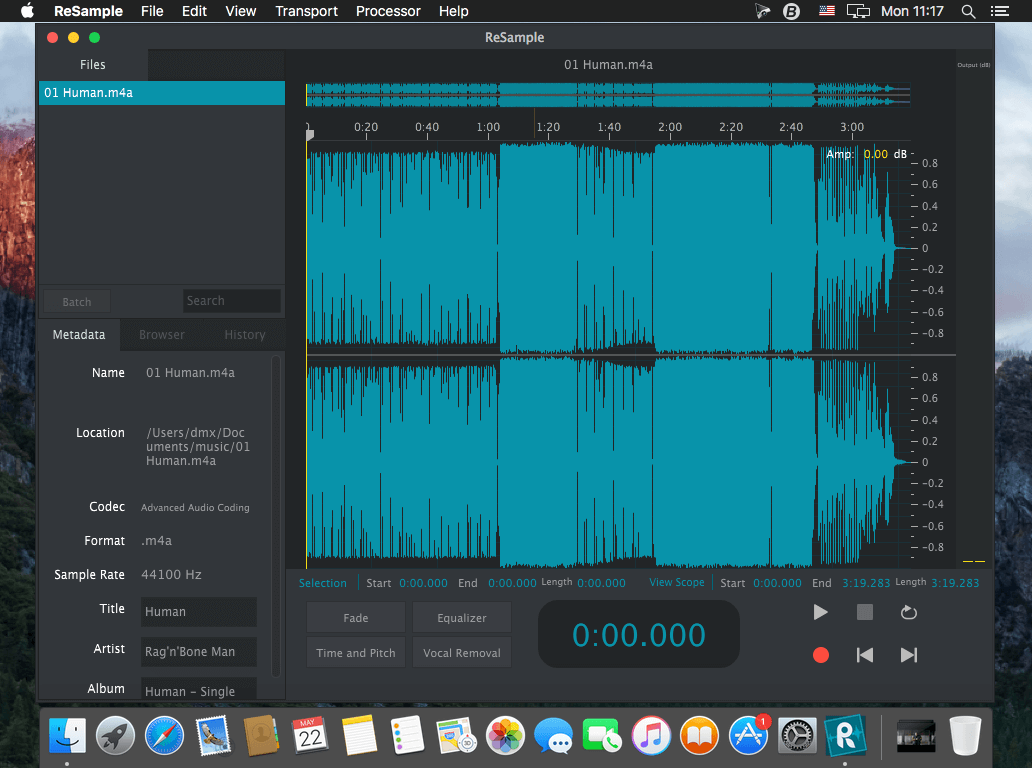Open Vocal Removal processor
Viewport: 1032px width, 768px height.
click(x=462, y=653)
